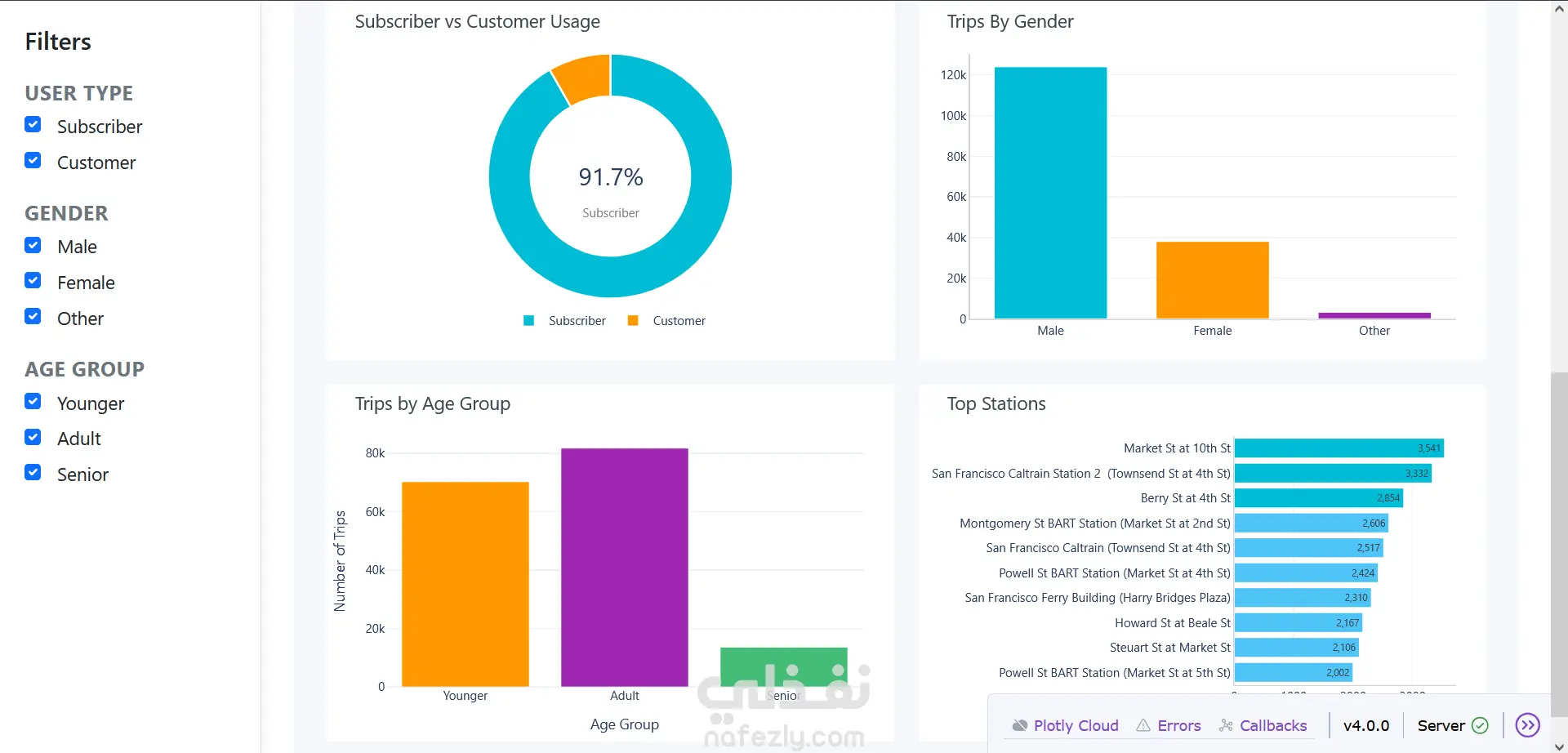Click the purple Adult bar in age chart
Viewport: 1568px width, 753px height.
[624, 568]
